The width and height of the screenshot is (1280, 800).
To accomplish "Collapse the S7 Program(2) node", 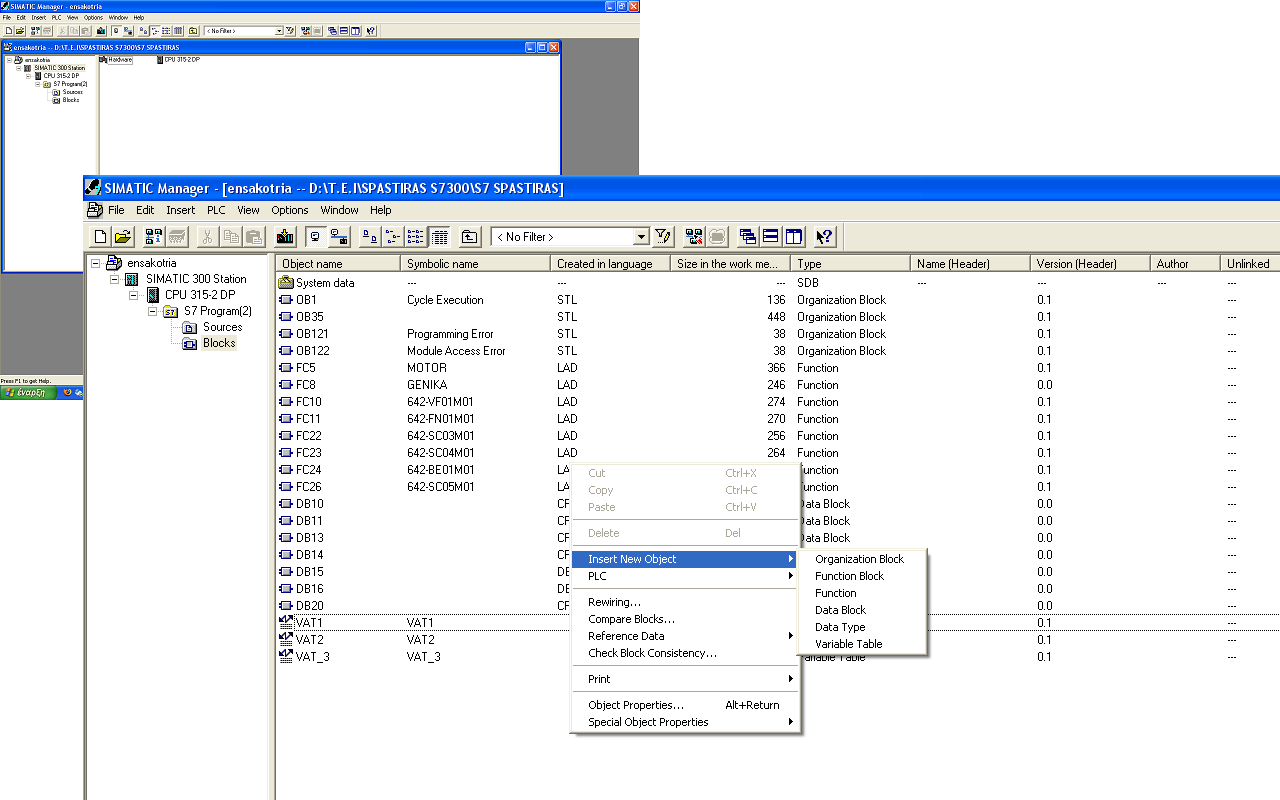I will point(153,311).
